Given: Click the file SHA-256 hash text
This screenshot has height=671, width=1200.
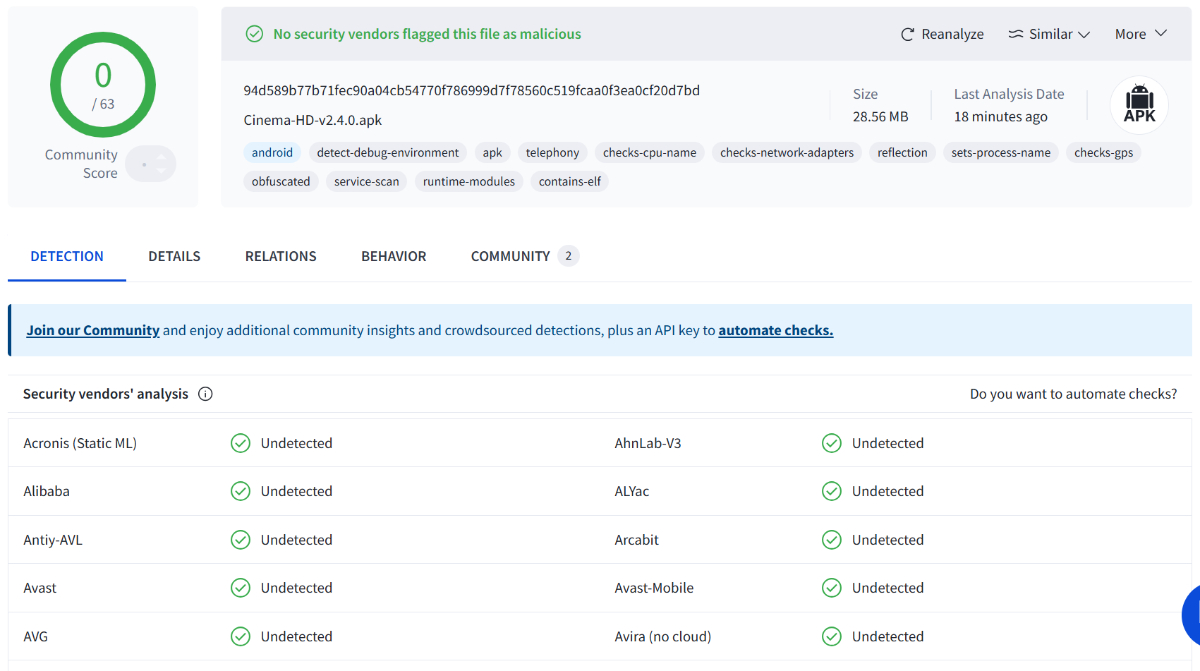Looking at the screenshot, I should tap(472, 90).
